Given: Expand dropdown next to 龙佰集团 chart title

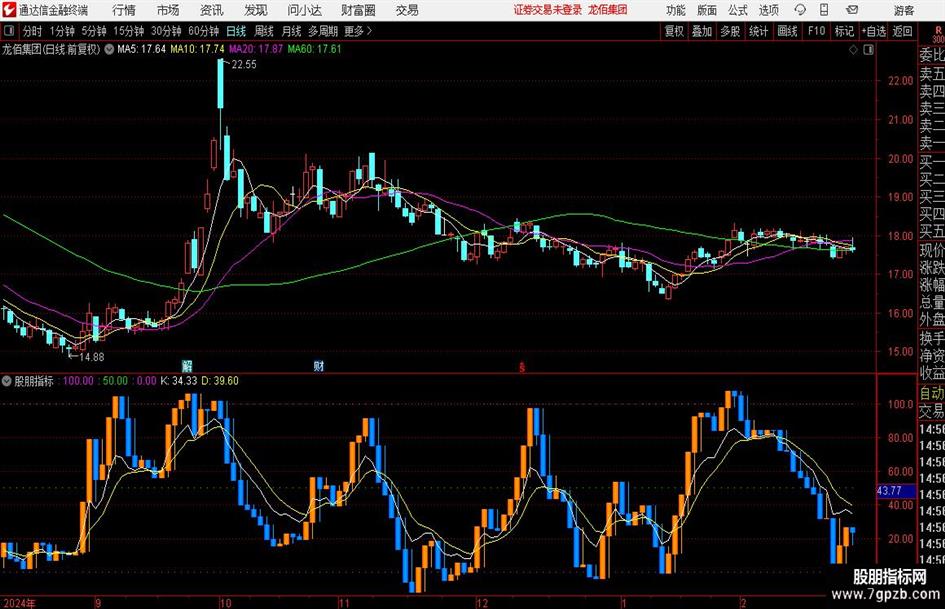Looking at the screenshot, I should (109, 49).
